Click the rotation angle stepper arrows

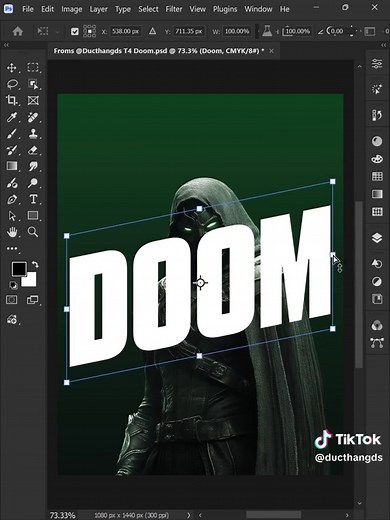click(x=352, y=31)
